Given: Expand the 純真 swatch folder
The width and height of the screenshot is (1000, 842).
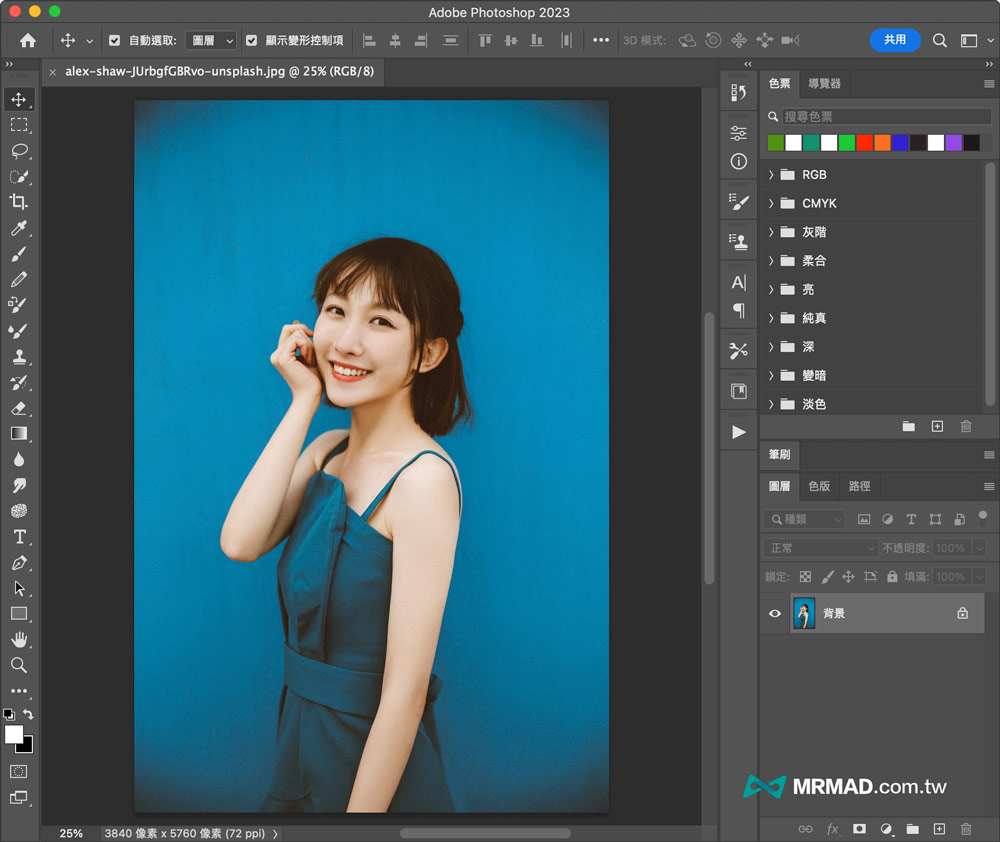Looking at the screenshot, I should pyautogui.click(x=771, y=318).
